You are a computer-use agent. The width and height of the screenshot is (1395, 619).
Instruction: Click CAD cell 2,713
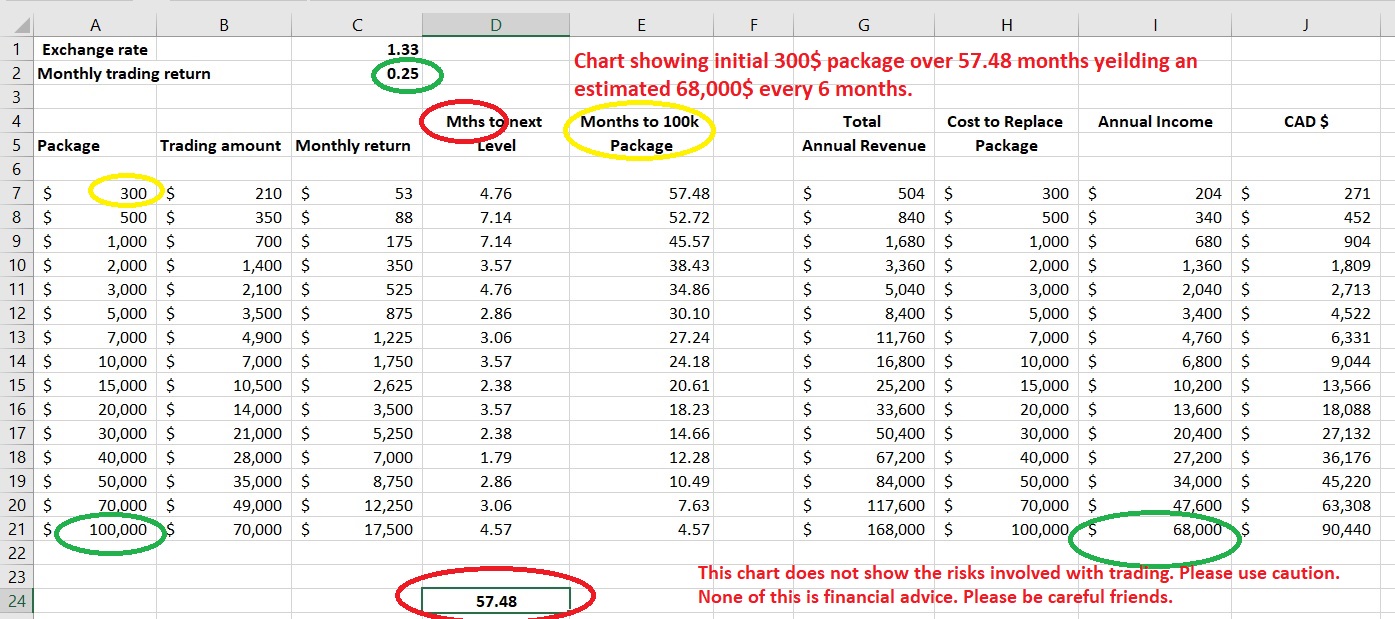point(1305,289)
